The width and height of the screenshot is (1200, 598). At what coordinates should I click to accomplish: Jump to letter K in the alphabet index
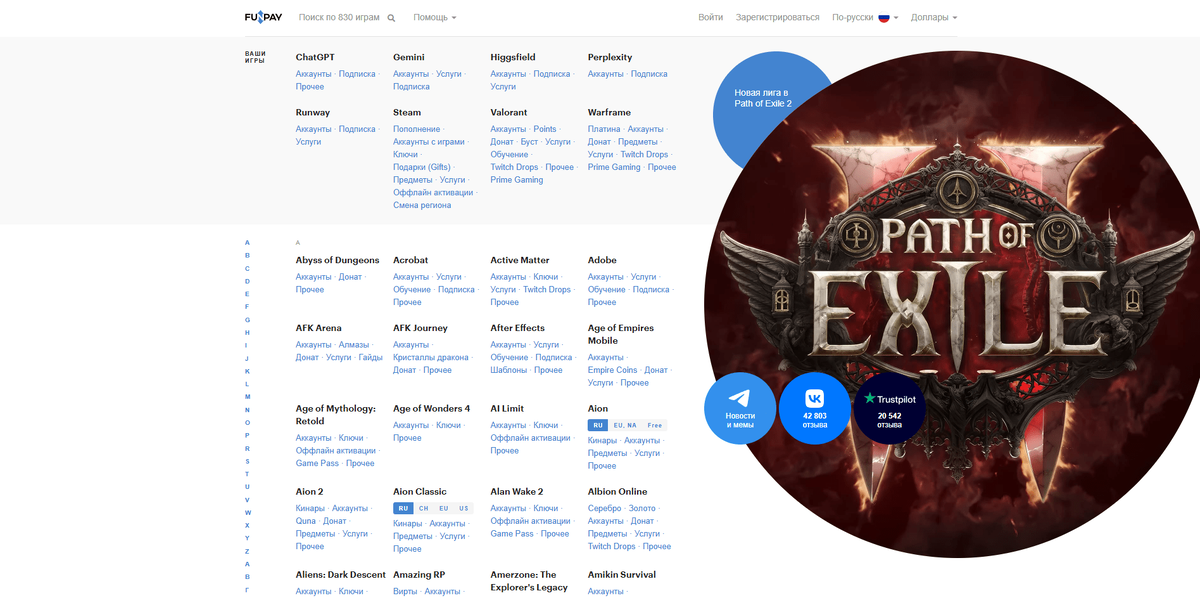pyautogui.click(x=248, y=371)
